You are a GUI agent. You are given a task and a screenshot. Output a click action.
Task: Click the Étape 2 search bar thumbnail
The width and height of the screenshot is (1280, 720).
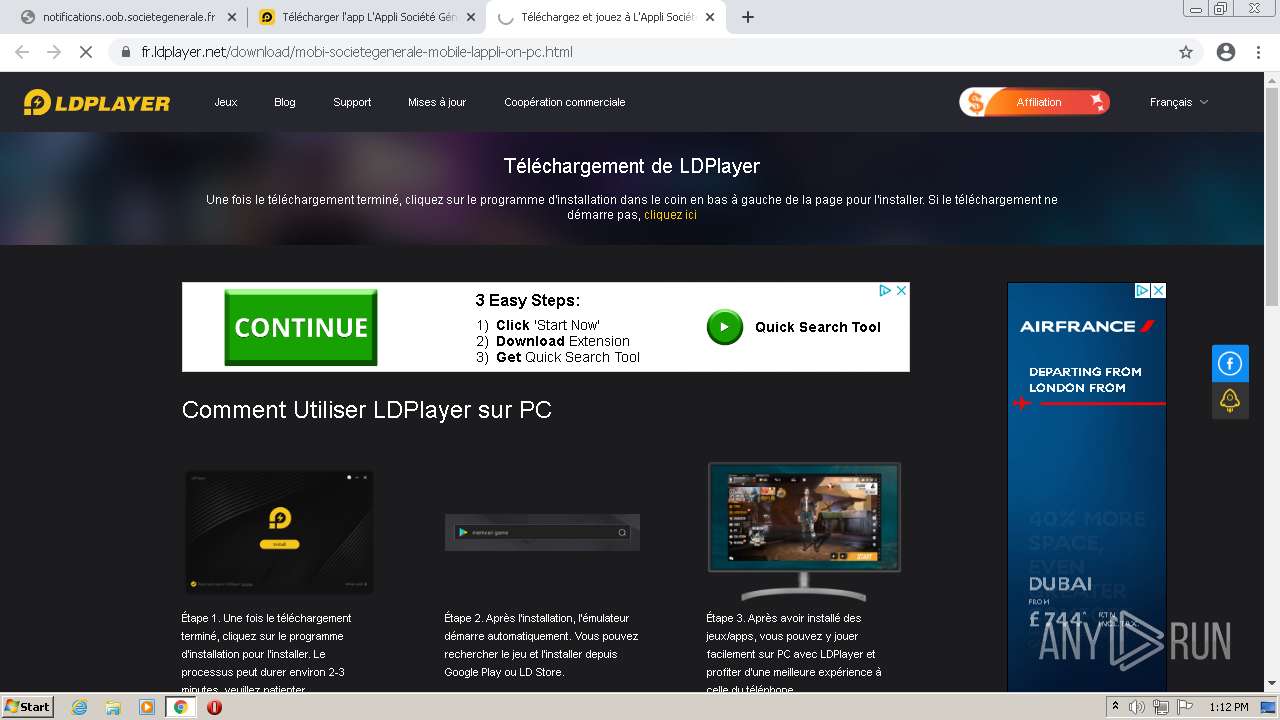542,532
